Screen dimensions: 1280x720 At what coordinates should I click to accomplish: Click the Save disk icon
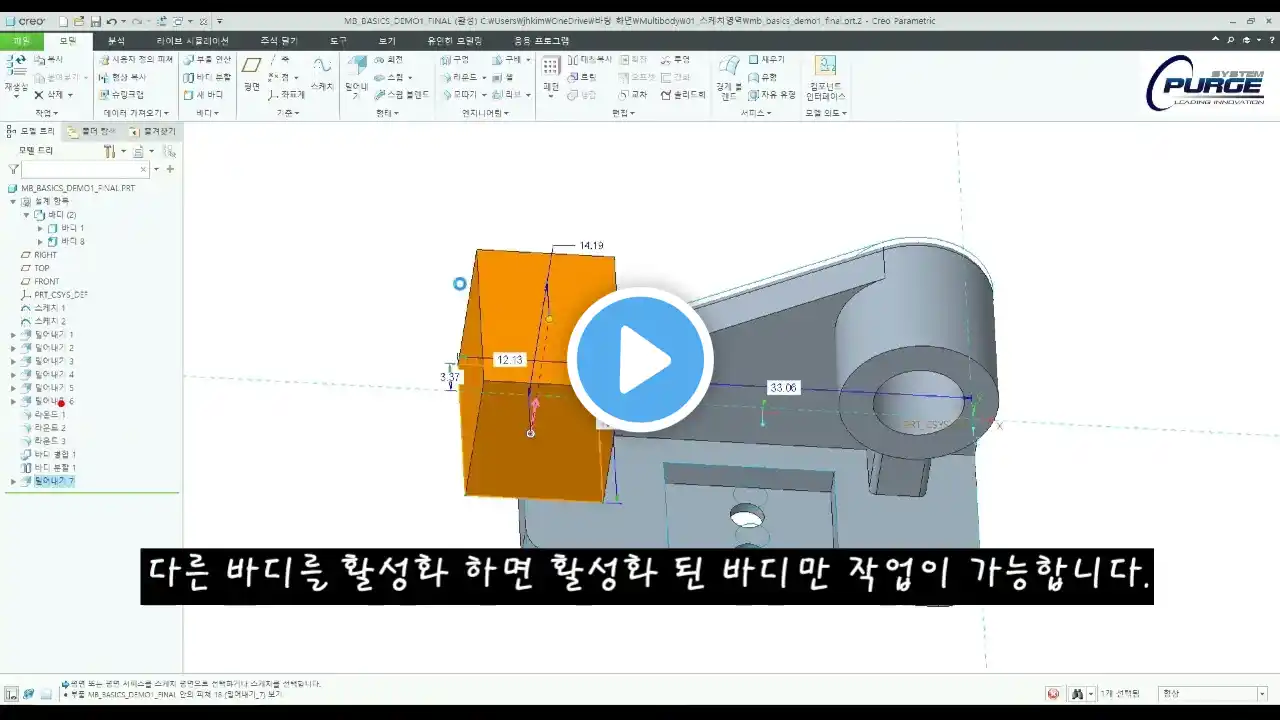pyautogui.click(x=95, y=21)
